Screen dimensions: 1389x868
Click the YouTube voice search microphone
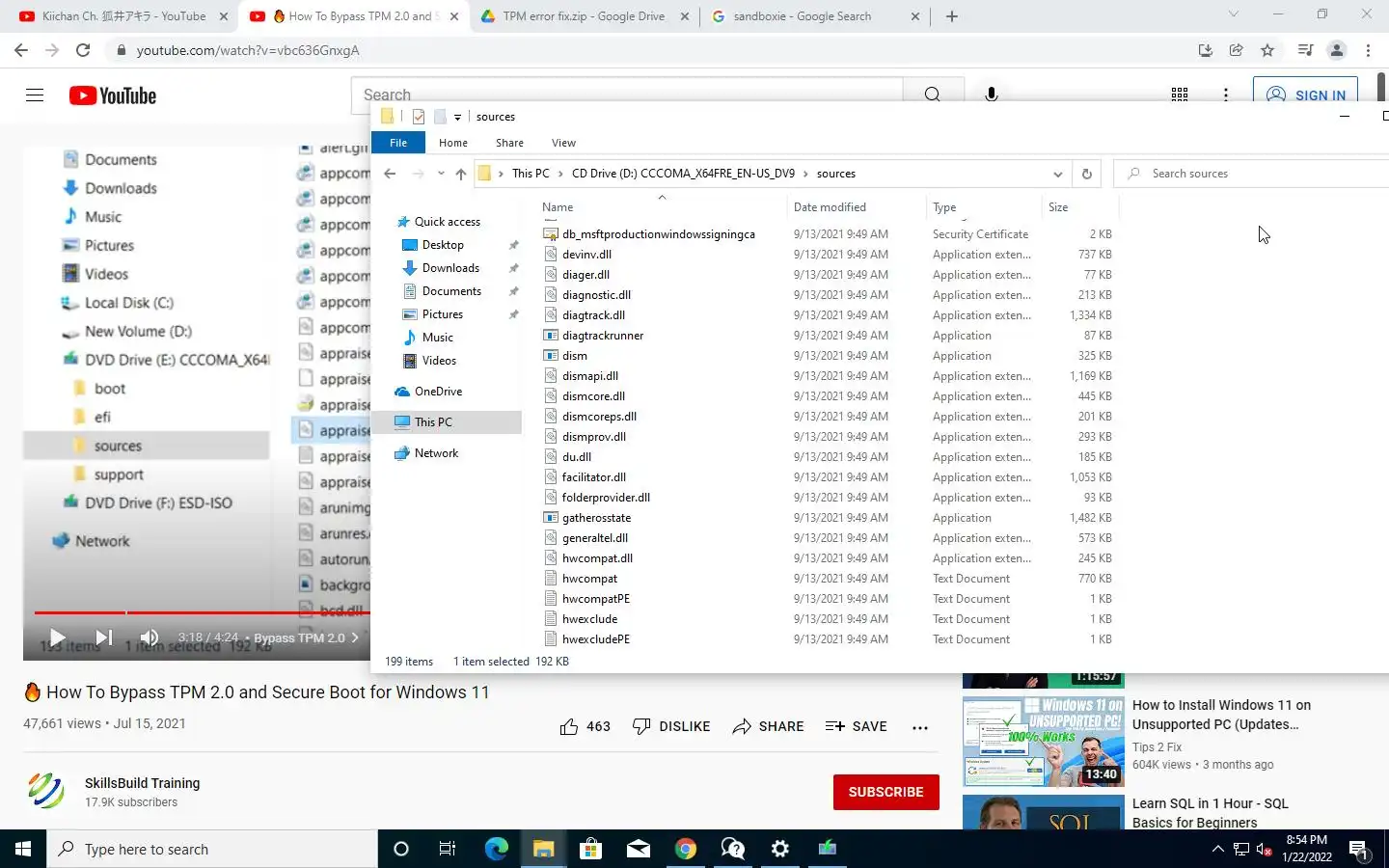coord(991,95)
